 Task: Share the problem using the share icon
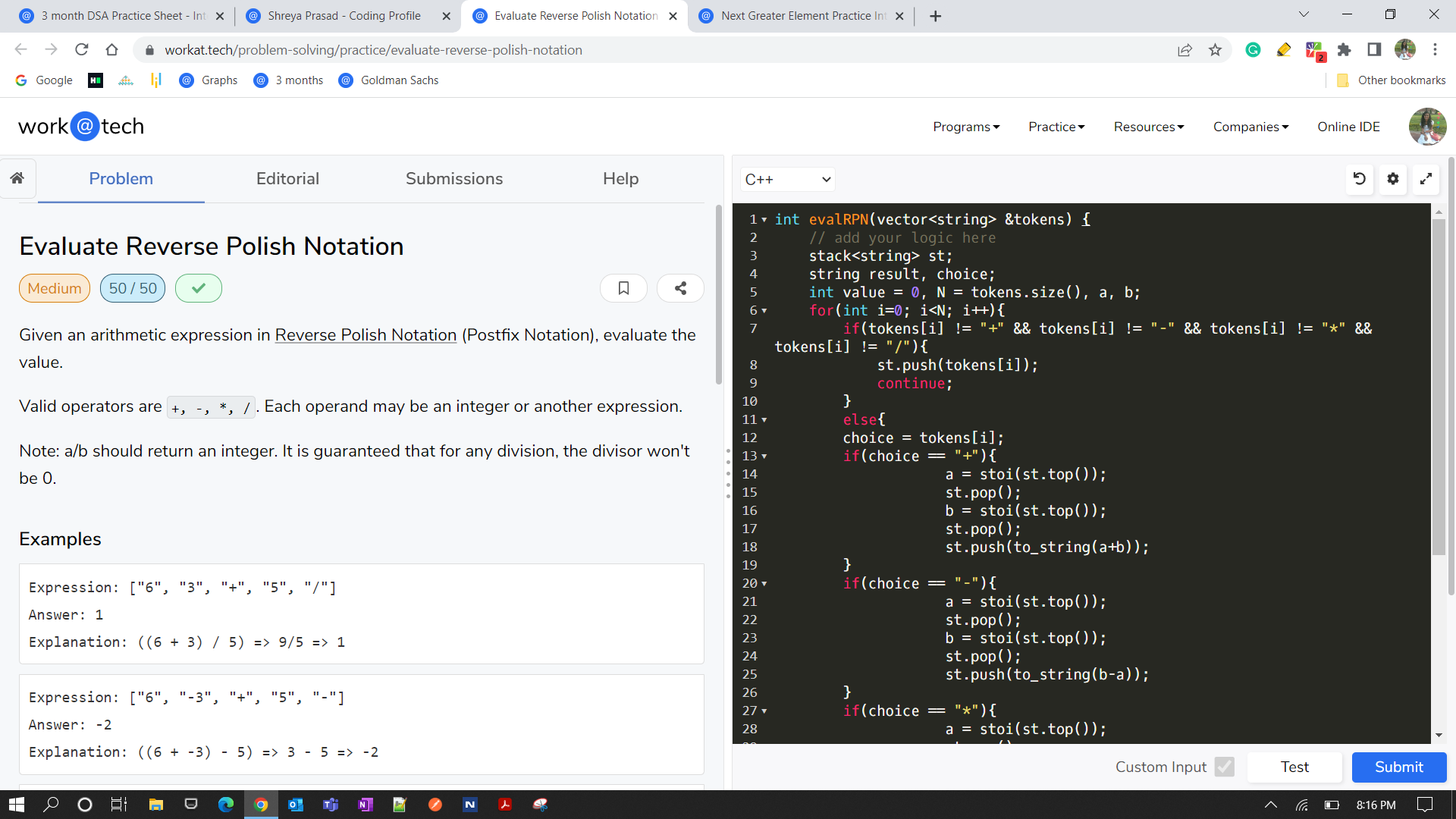(x=680, y=288)
